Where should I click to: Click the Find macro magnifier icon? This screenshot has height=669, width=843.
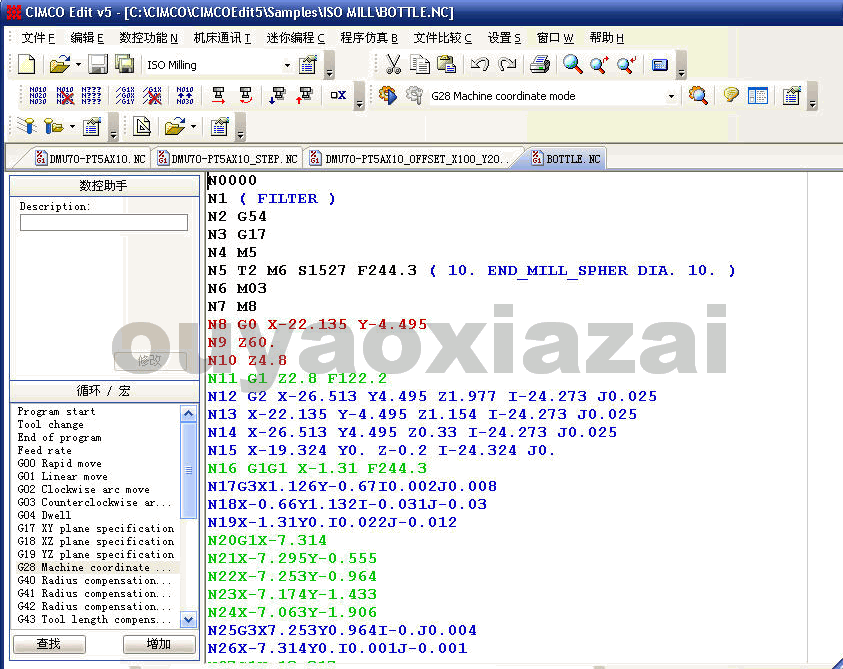pyautogui.click(x=698, y=96)
